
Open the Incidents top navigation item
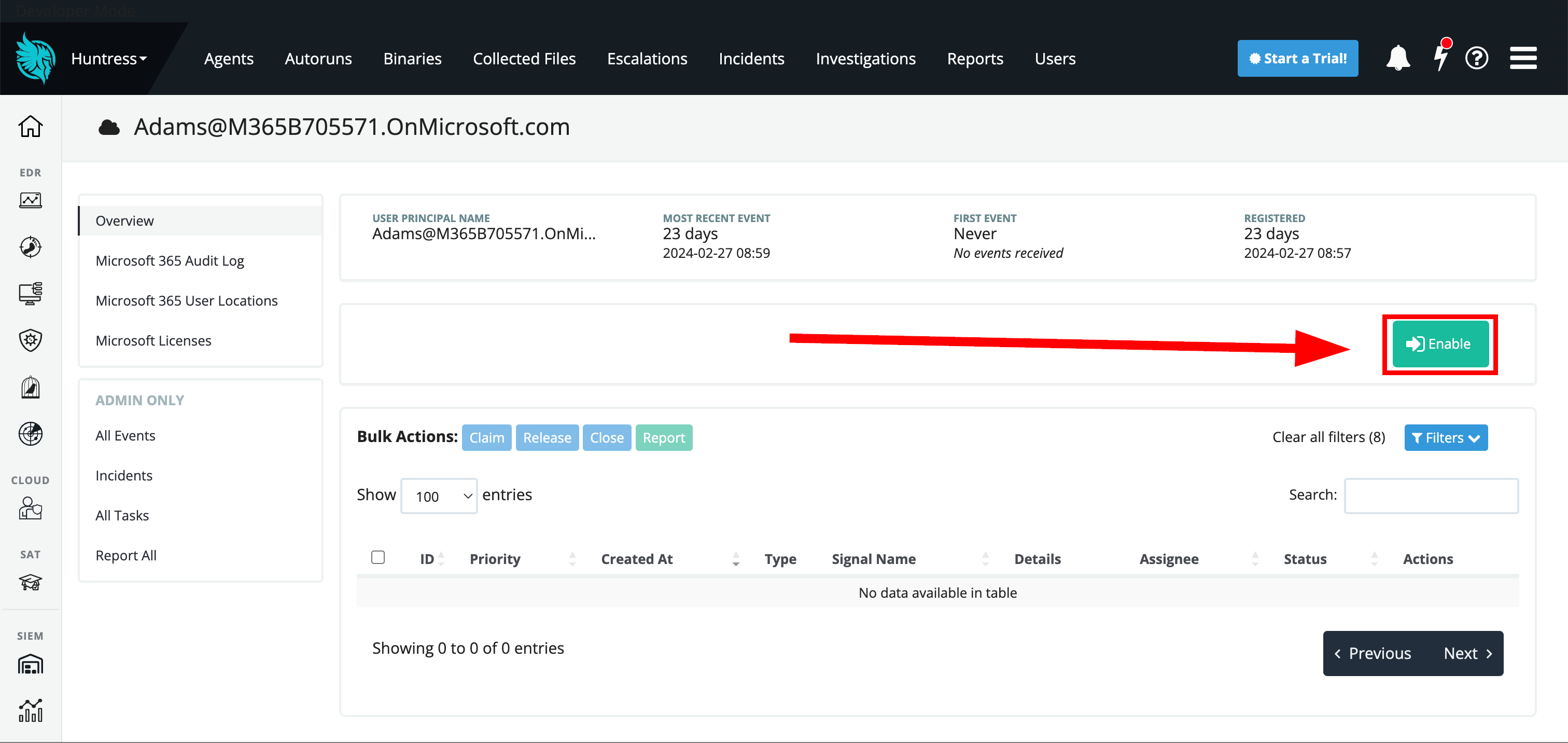tap(751, 59)
